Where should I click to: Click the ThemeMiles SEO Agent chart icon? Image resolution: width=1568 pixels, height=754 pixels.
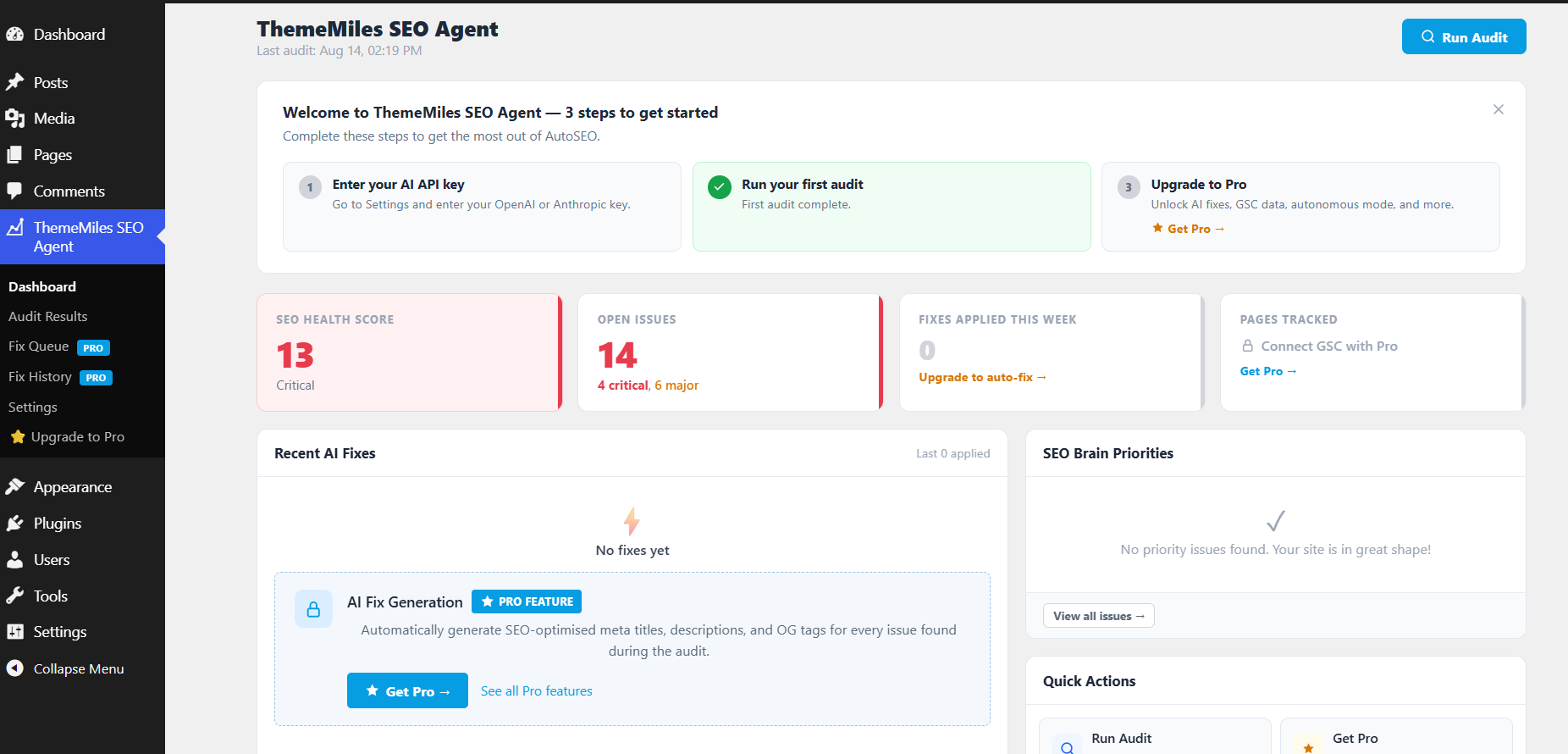14,227
